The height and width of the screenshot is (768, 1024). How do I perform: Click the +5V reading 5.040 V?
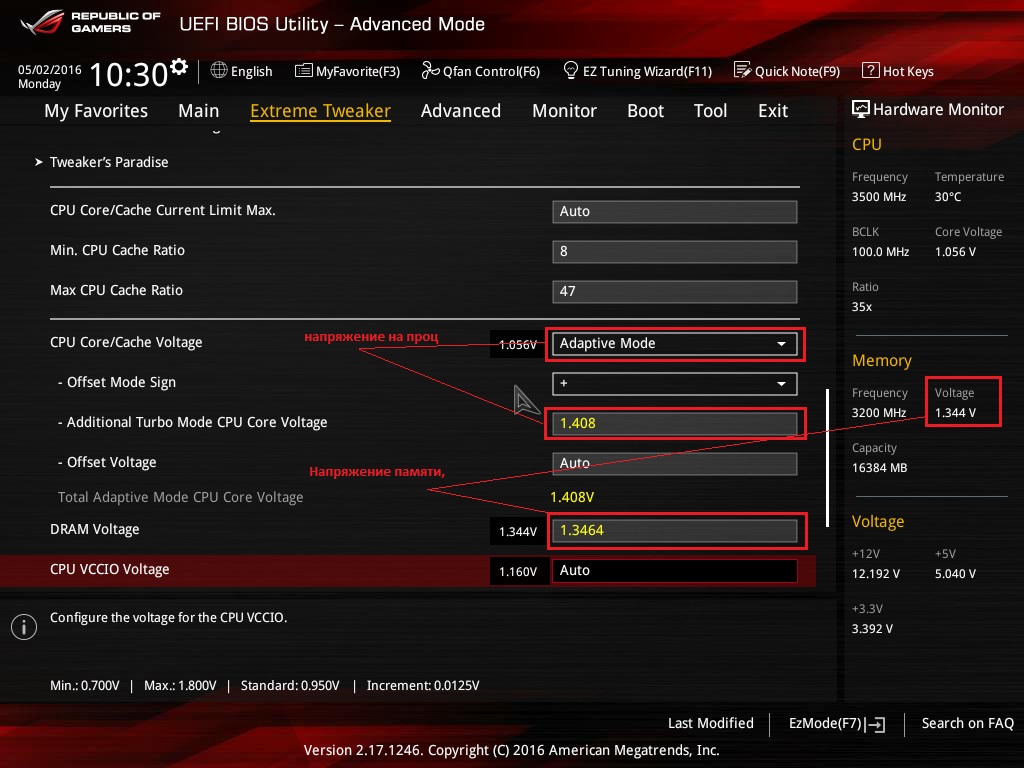pos(955,573)
